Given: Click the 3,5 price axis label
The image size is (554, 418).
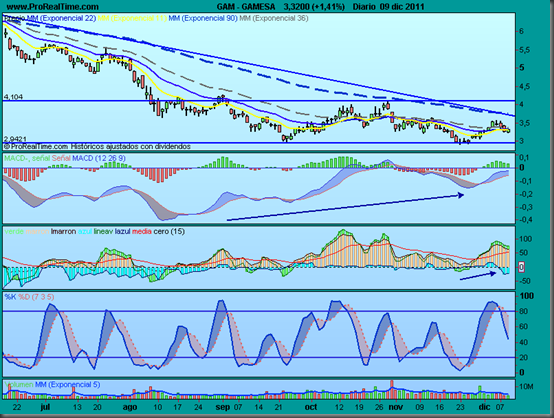Looking at the screenshot, I should [525, 123].
